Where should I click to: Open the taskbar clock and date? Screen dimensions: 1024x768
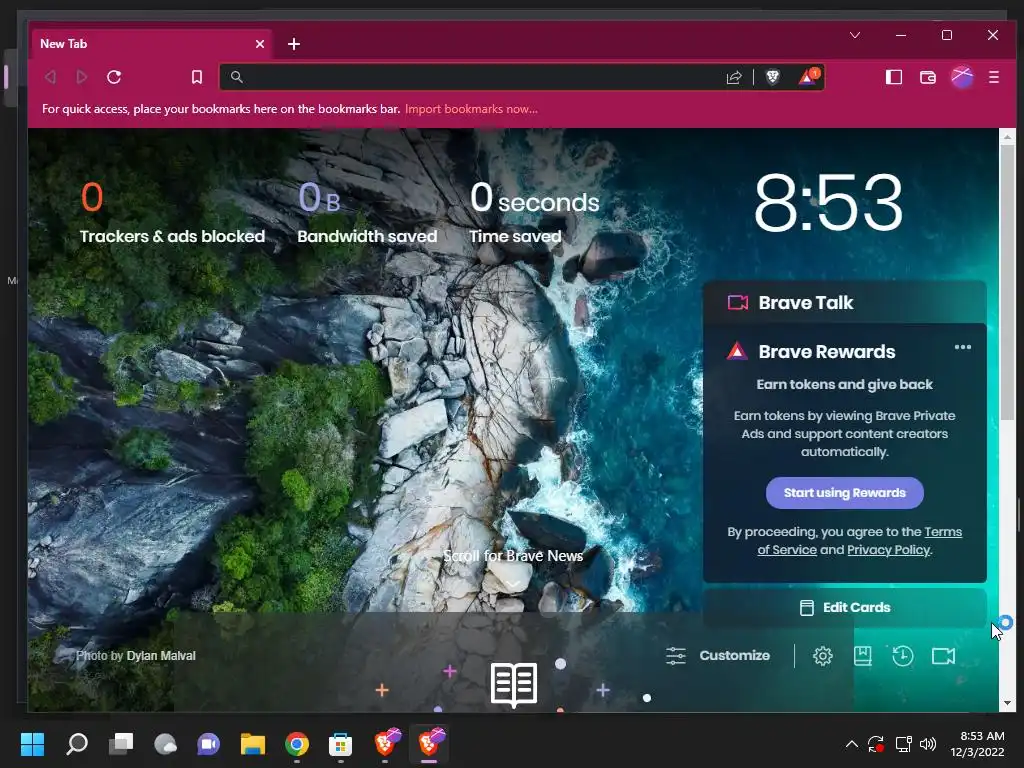977,744
